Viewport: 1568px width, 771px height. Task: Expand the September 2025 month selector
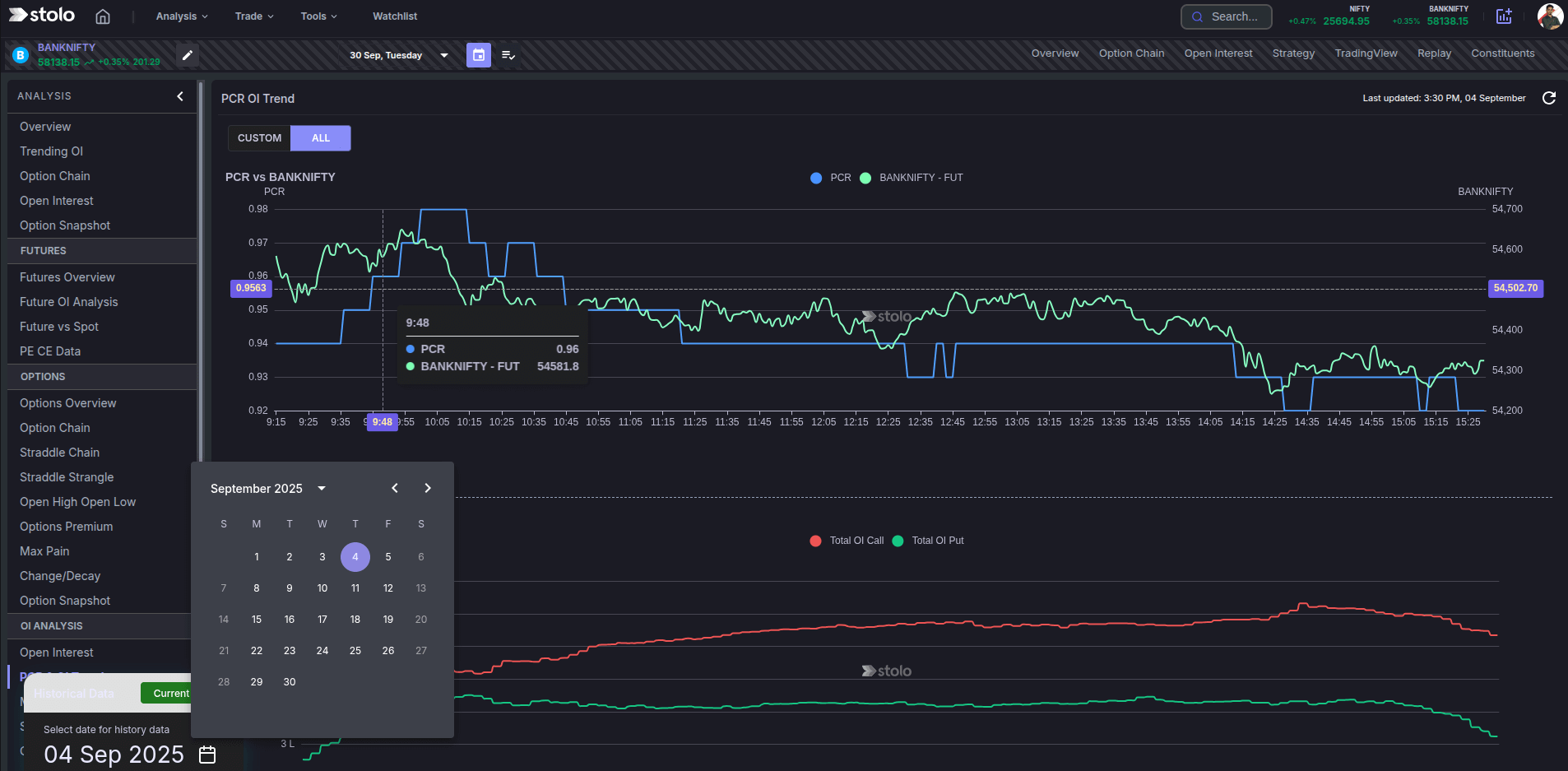(267, 488)
